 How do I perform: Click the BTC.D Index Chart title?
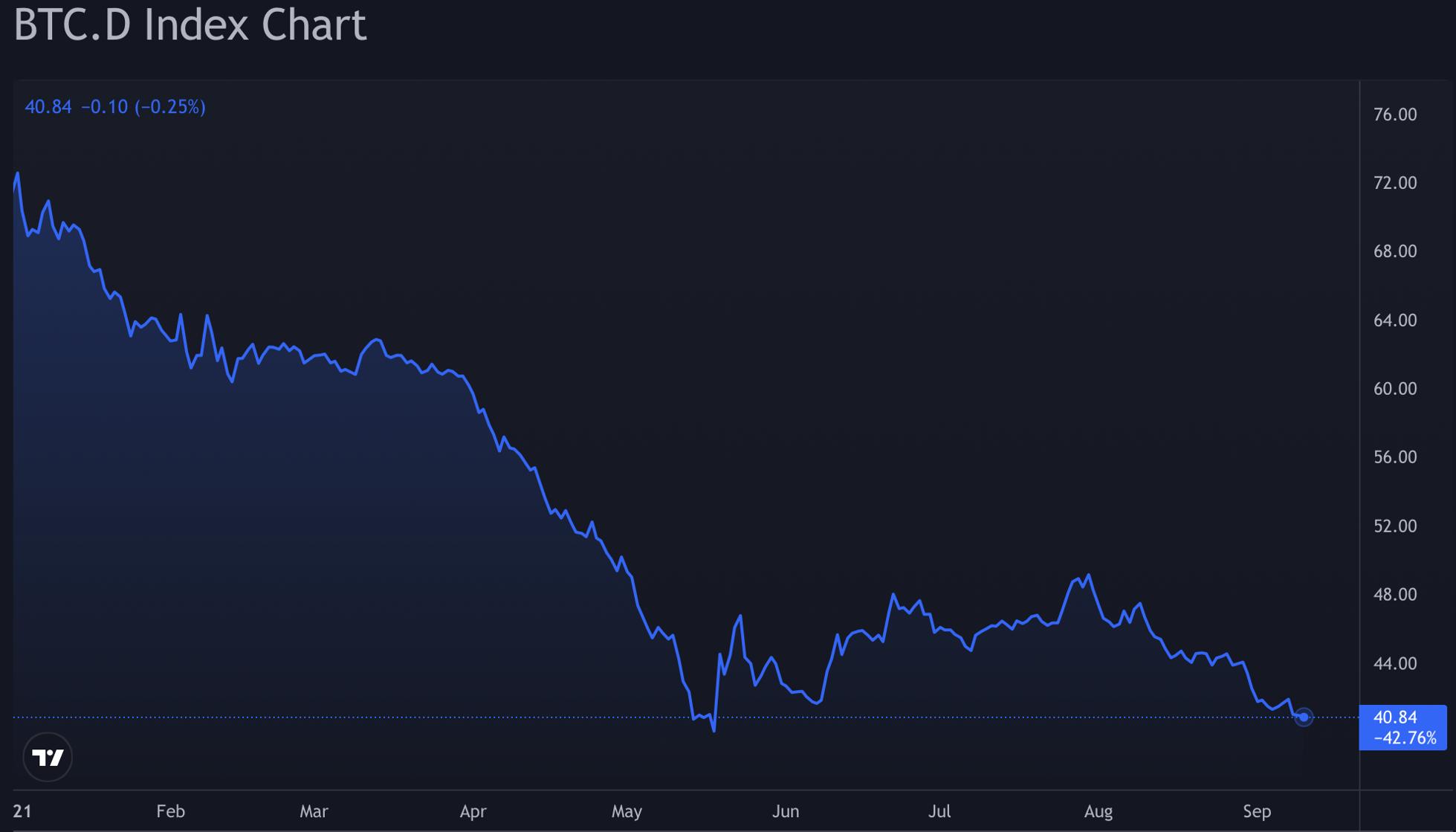190,25
